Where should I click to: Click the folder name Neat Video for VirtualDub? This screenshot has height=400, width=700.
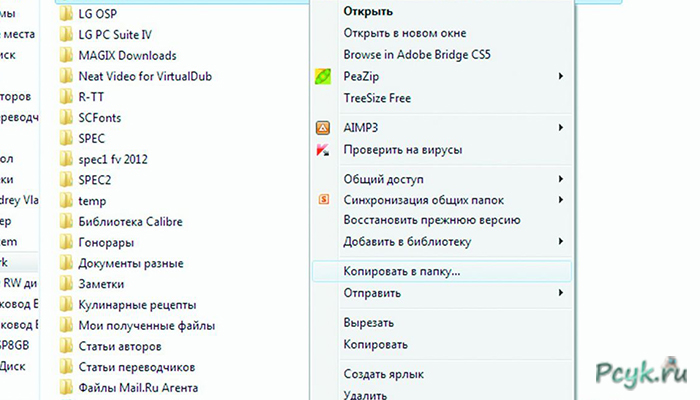[x=145, y=76]
